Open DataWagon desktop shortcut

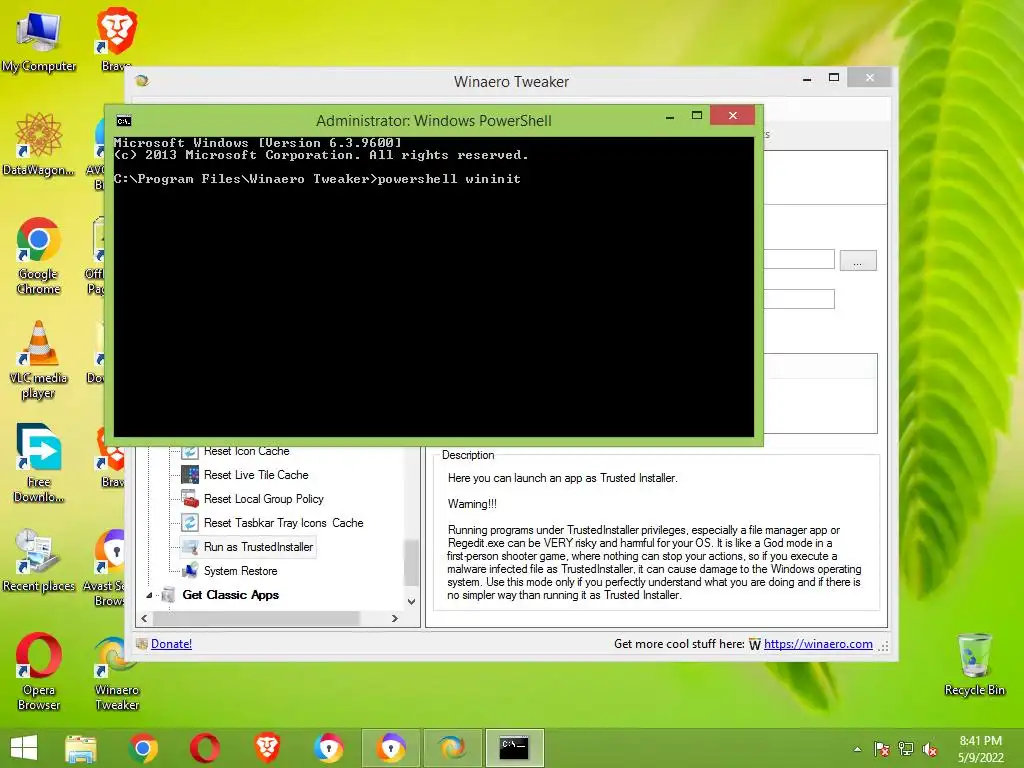[x=39, y=145]
